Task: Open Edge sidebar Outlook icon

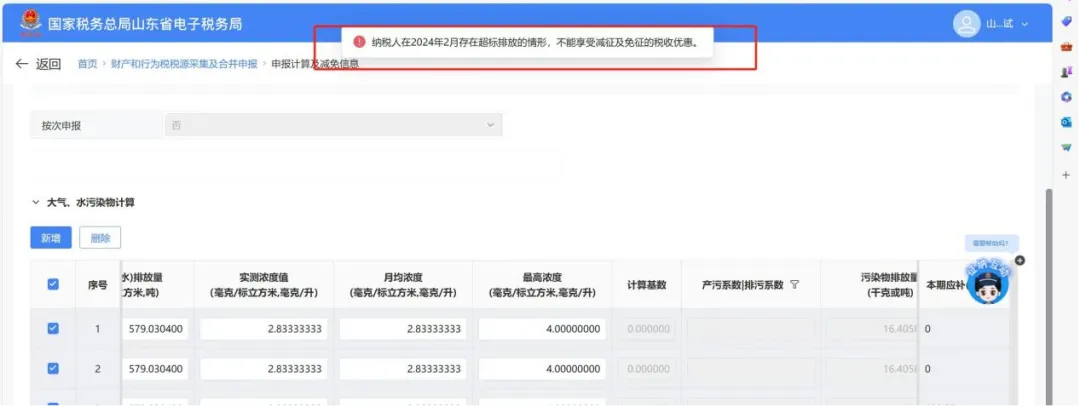Action: click(x=1066, y=122)
